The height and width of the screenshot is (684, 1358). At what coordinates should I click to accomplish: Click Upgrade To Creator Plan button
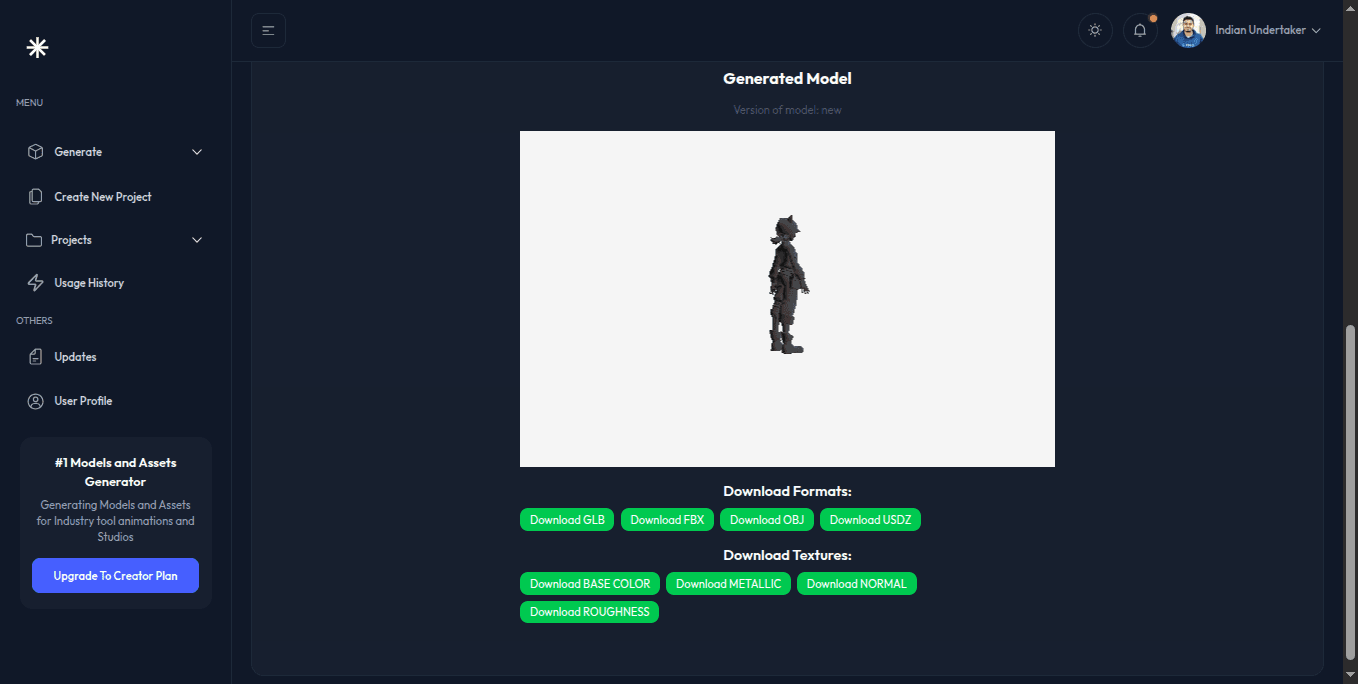pyautogui.click(x=115, y=576)
